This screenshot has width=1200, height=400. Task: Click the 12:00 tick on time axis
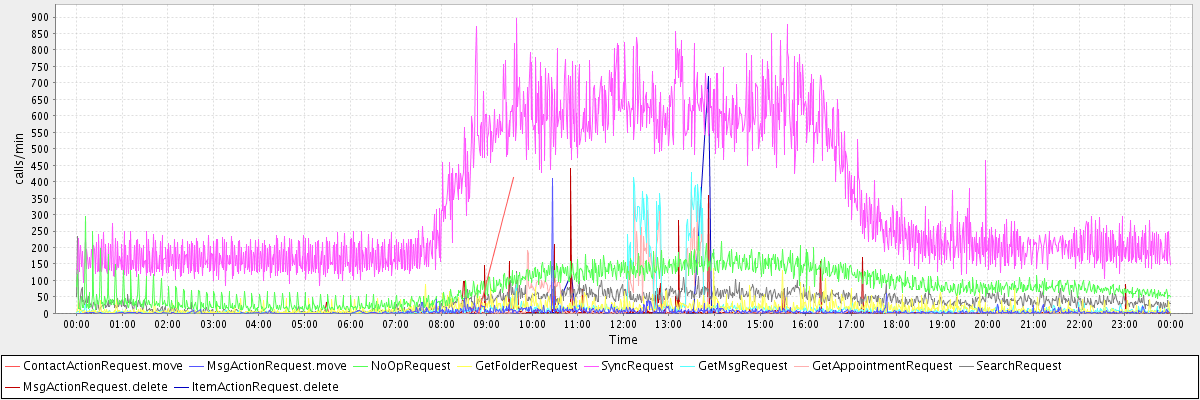click(623, 324)
